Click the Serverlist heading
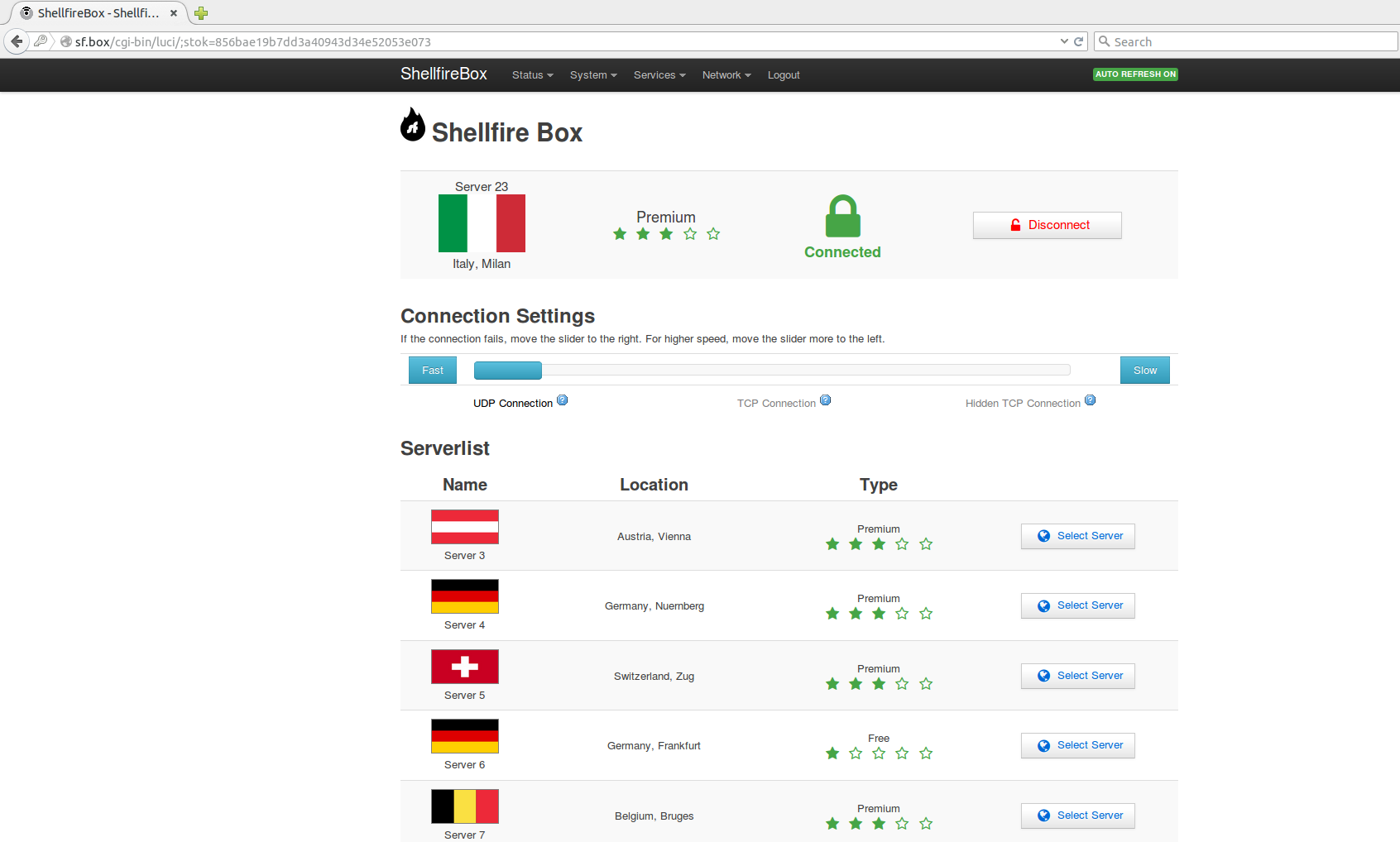 (445, 448)
